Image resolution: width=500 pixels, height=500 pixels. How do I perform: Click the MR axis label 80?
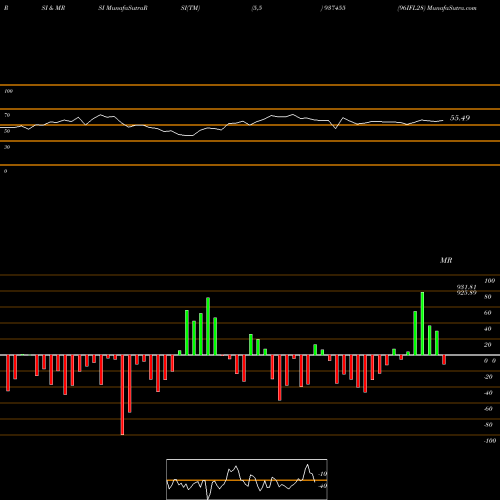487,297
